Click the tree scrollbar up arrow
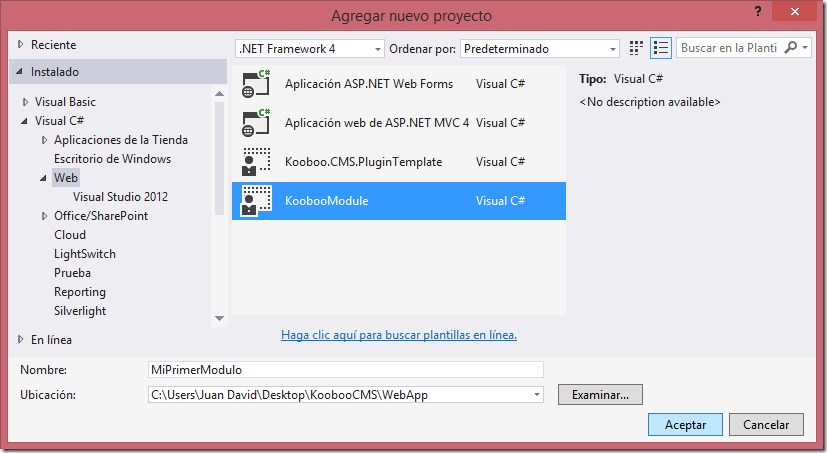Viewport: 827px width, 453px height. (x=219, y=94)
